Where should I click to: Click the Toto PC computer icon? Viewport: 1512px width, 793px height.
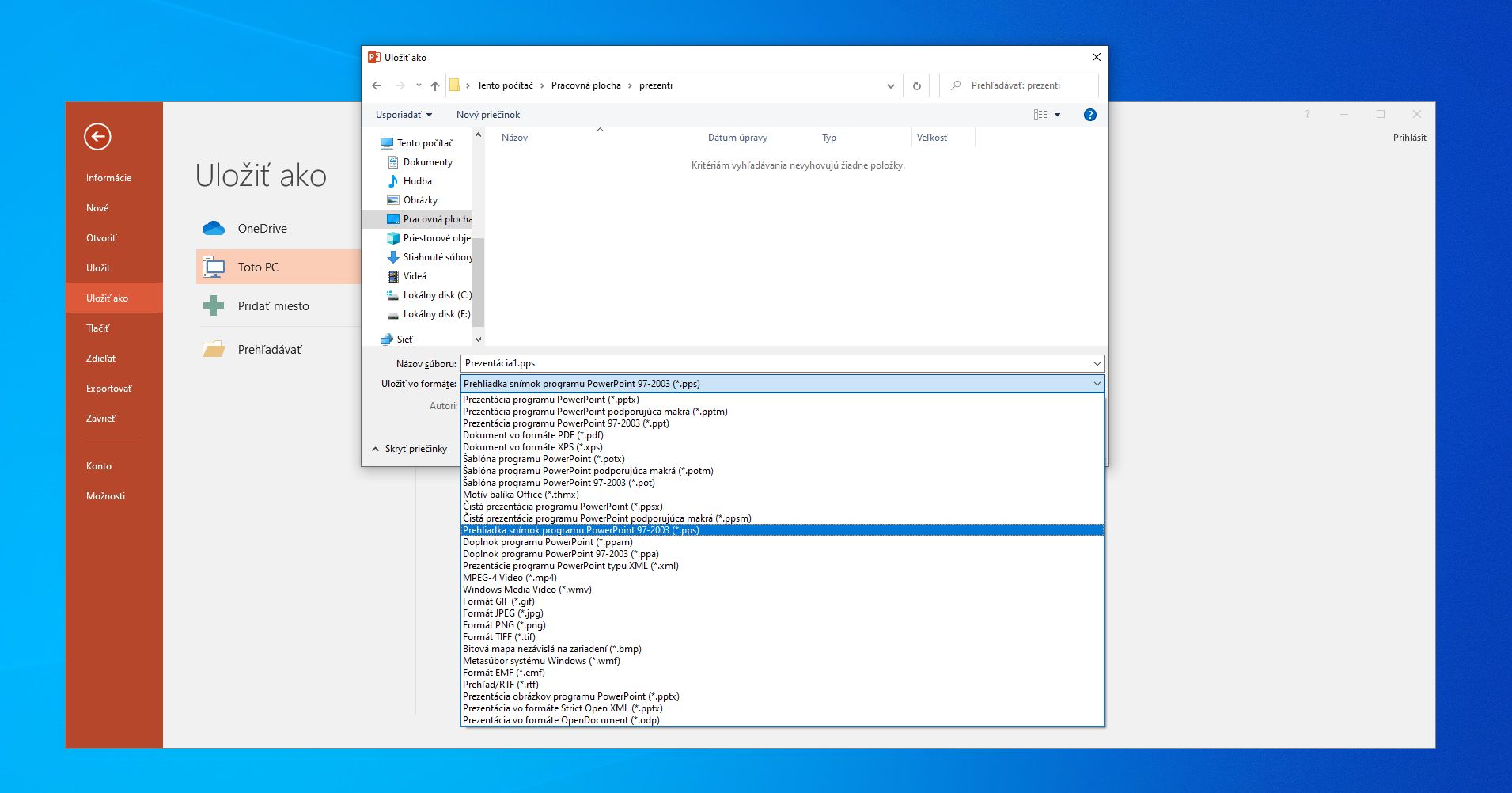214,267
